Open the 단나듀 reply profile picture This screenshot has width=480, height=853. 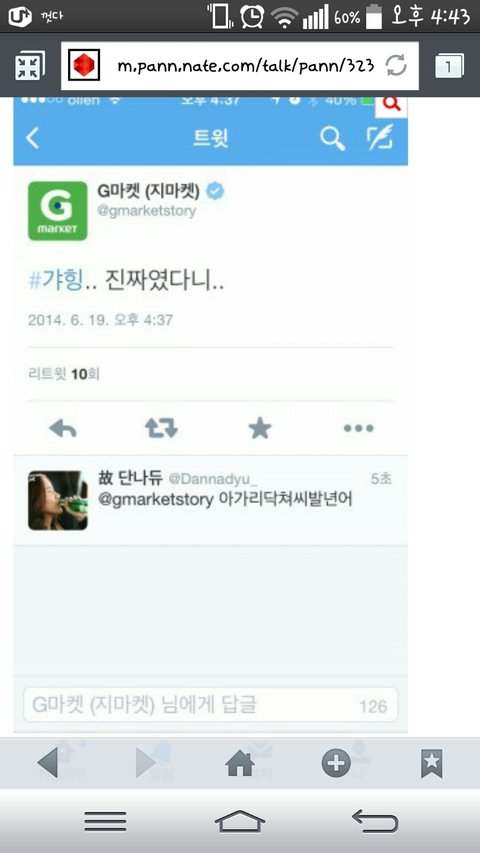click(x=58, y=500)
